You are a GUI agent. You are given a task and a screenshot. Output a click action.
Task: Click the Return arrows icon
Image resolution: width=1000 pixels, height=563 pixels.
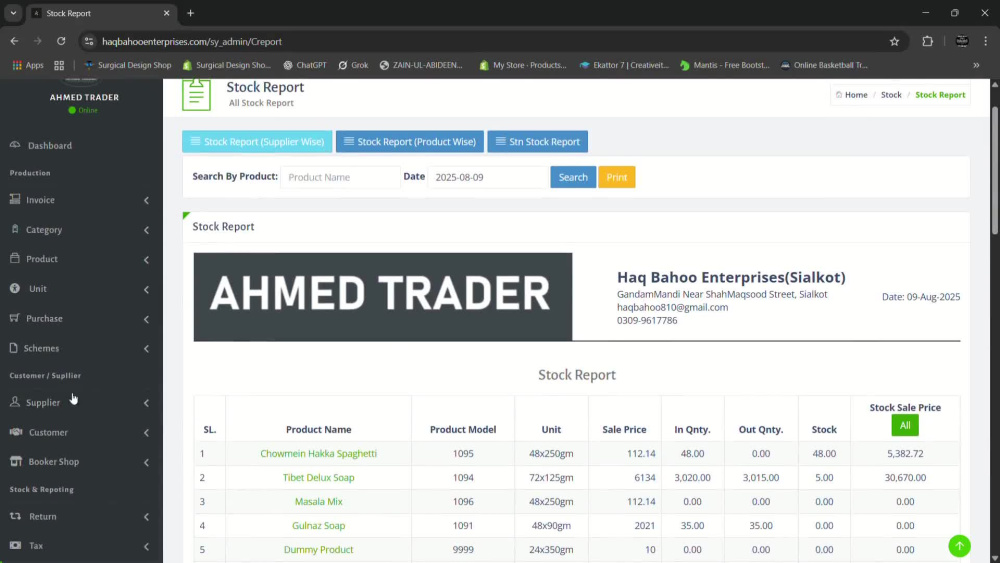point(15,516)
